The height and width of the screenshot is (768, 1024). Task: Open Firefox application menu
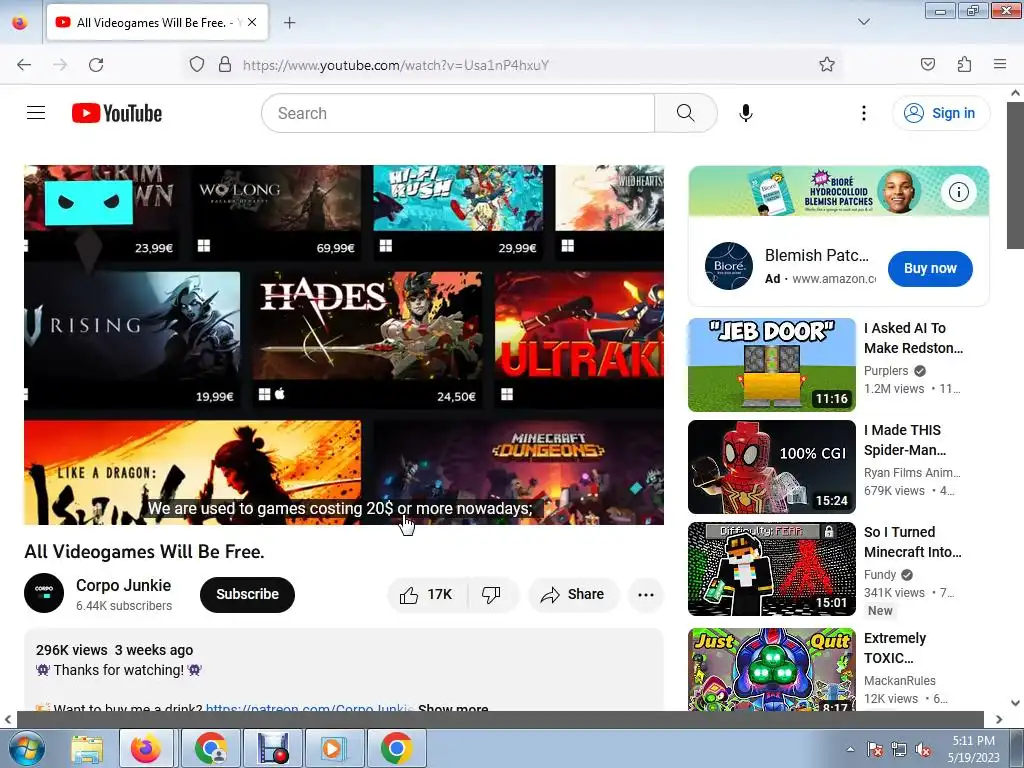pyautogui.click(x=1000, y=64)
